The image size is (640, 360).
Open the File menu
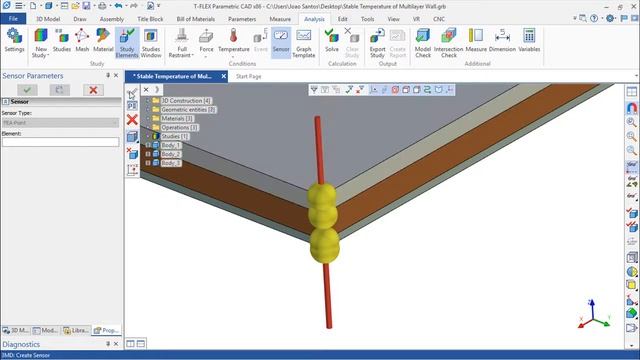pos(13,19)
